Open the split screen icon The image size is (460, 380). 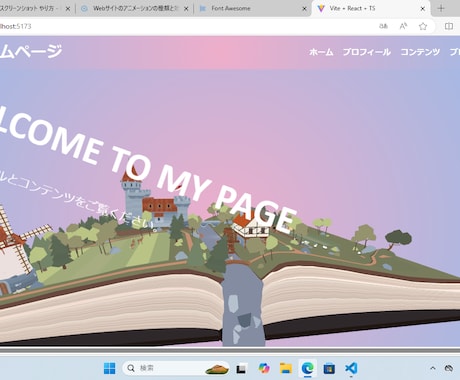click(x=449, y=26)
